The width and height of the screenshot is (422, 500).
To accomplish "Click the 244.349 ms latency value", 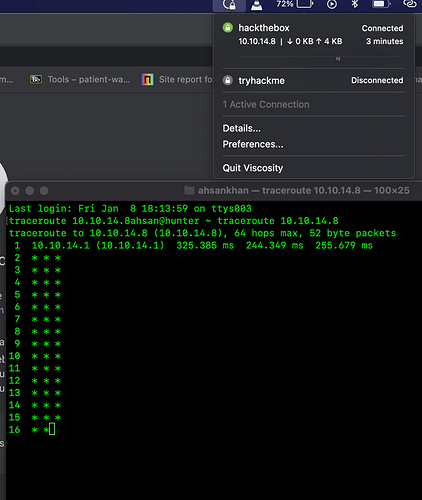I will tap(275, 245).
